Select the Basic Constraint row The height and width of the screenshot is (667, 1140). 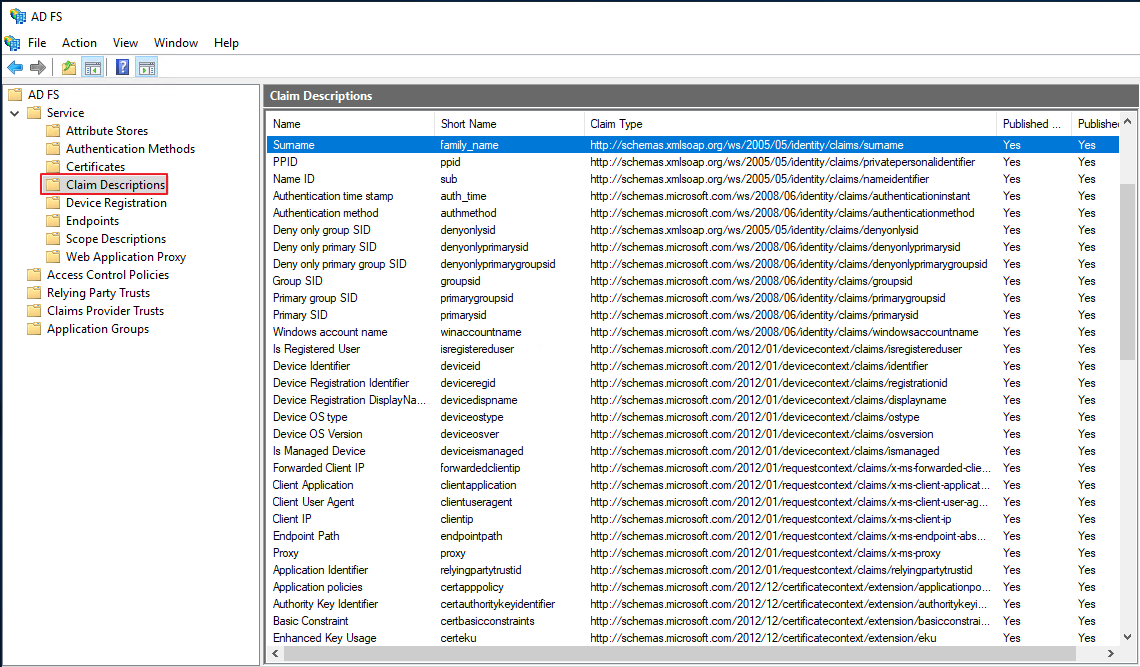point(692,621)
